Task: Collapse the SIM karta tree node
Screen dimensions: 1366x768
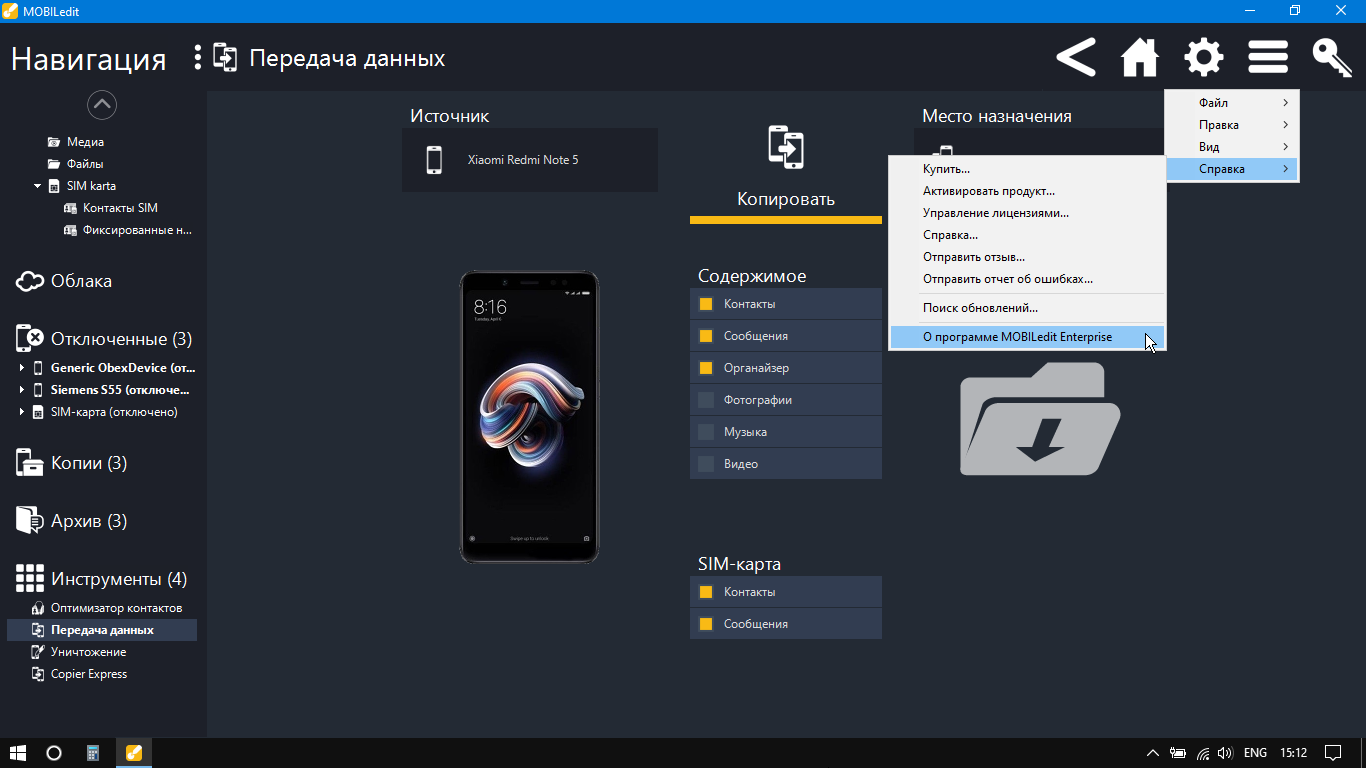Action: coord(38,186)
